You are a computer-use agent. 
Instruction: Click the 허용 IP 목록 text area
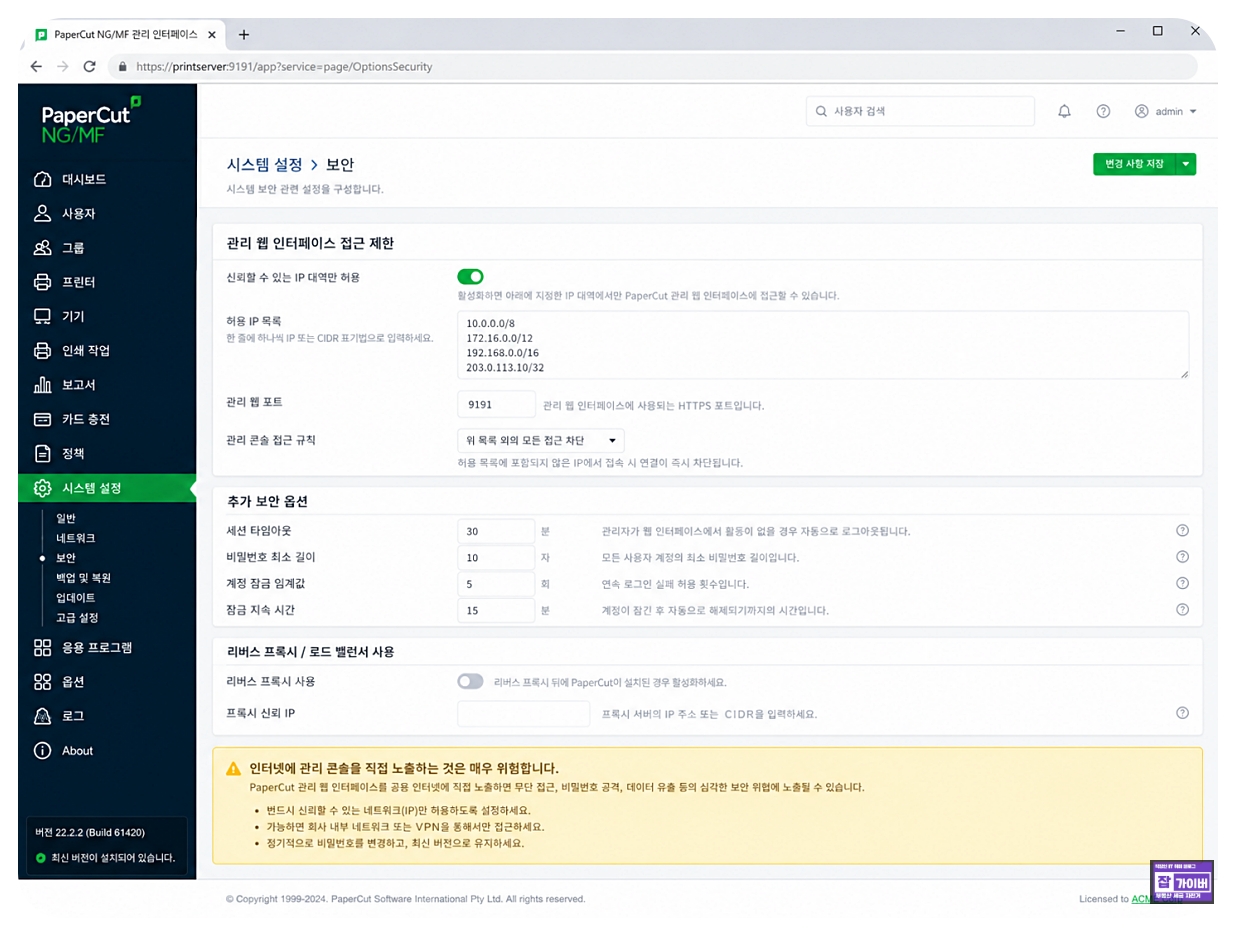click(x=823, y=344)
